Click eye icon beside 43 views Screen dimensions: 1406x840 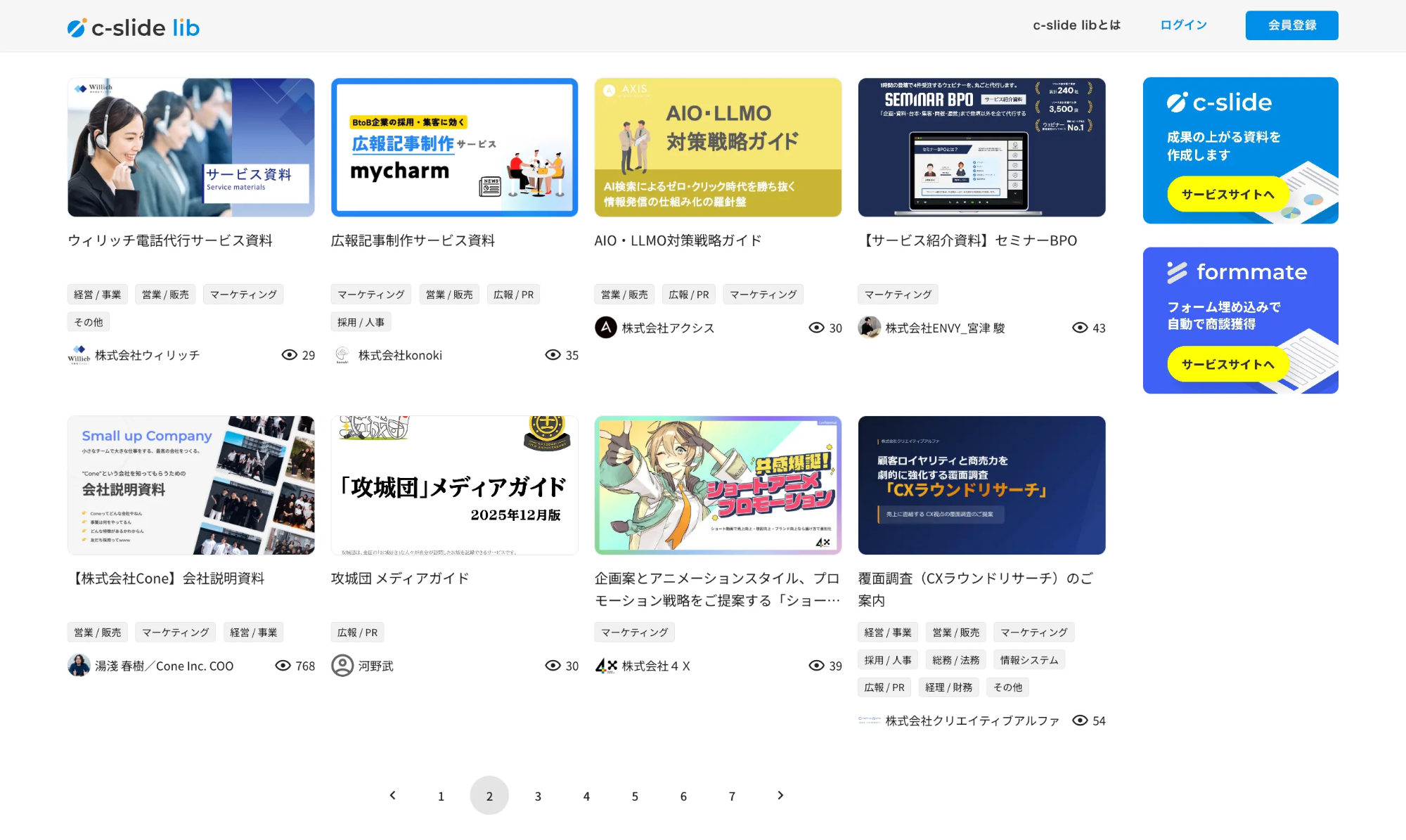(x=1080, y=328)
